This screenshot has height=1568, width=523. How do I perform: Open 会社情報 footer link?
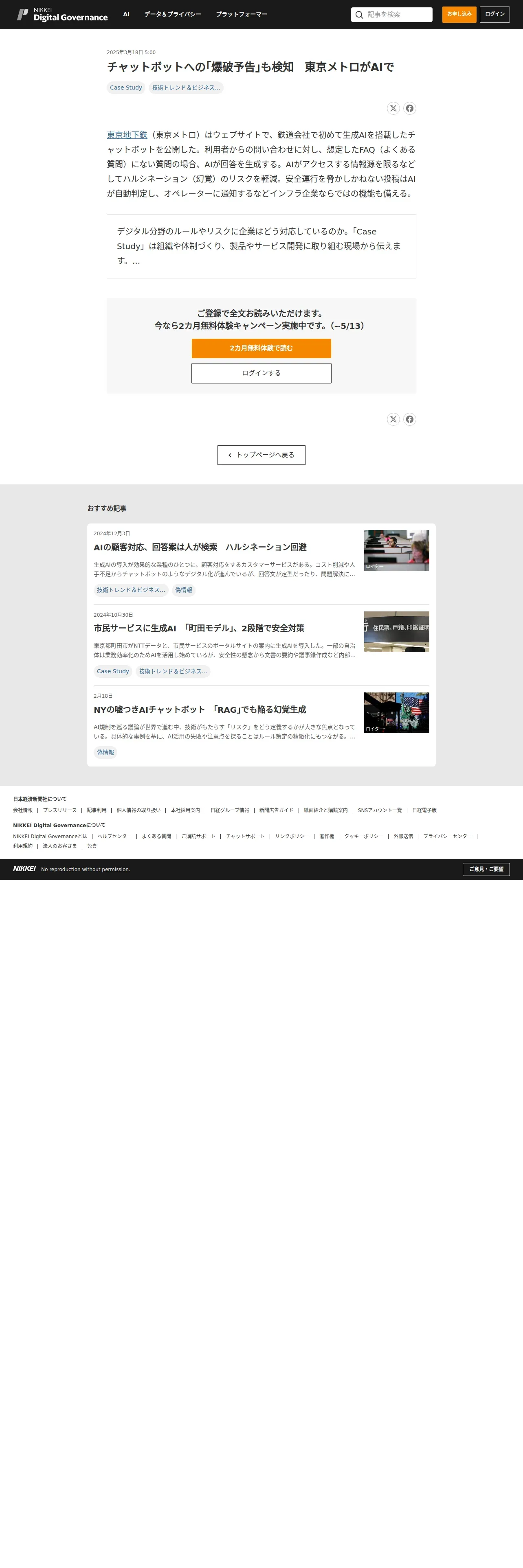(x=23, y=810)
